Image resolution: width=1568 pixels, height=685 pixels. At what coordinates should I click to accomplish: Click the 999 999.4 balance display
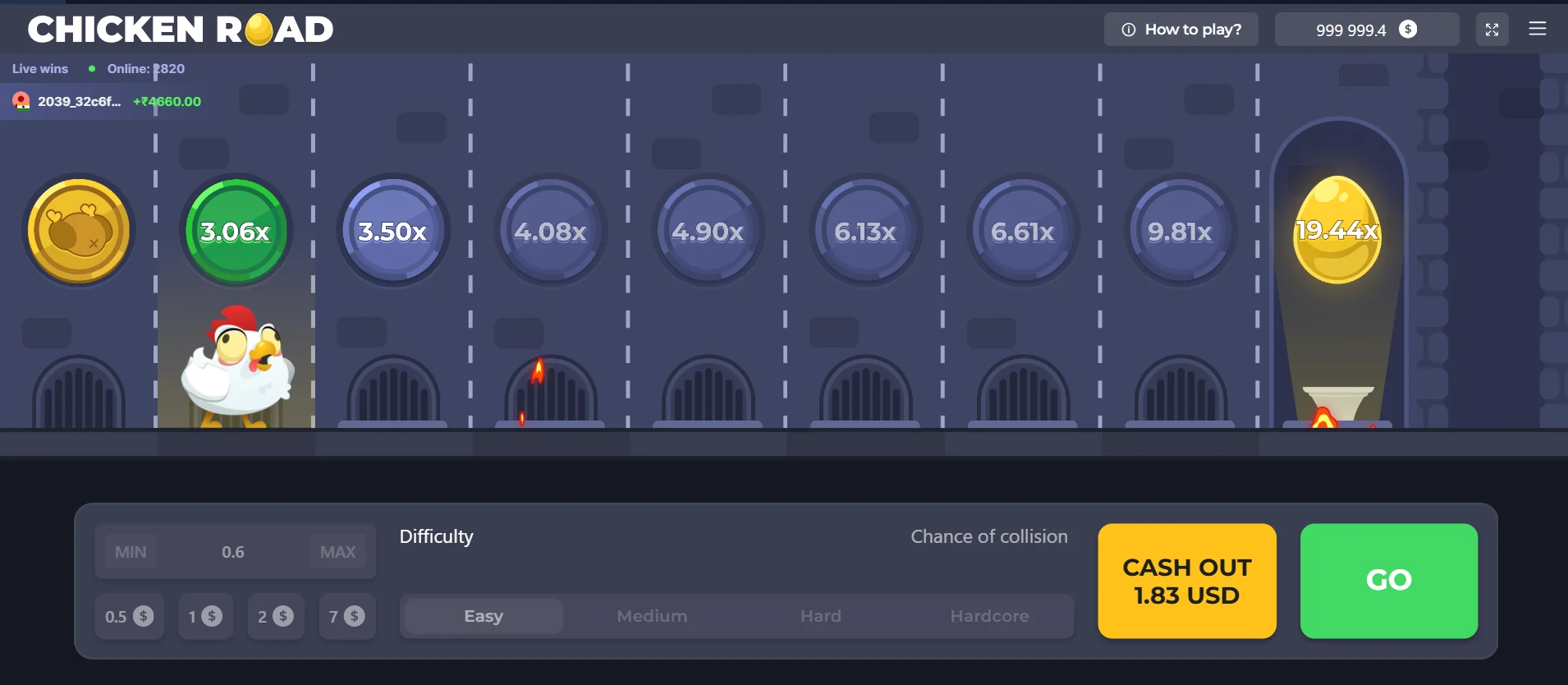[x=1367, y=30]
